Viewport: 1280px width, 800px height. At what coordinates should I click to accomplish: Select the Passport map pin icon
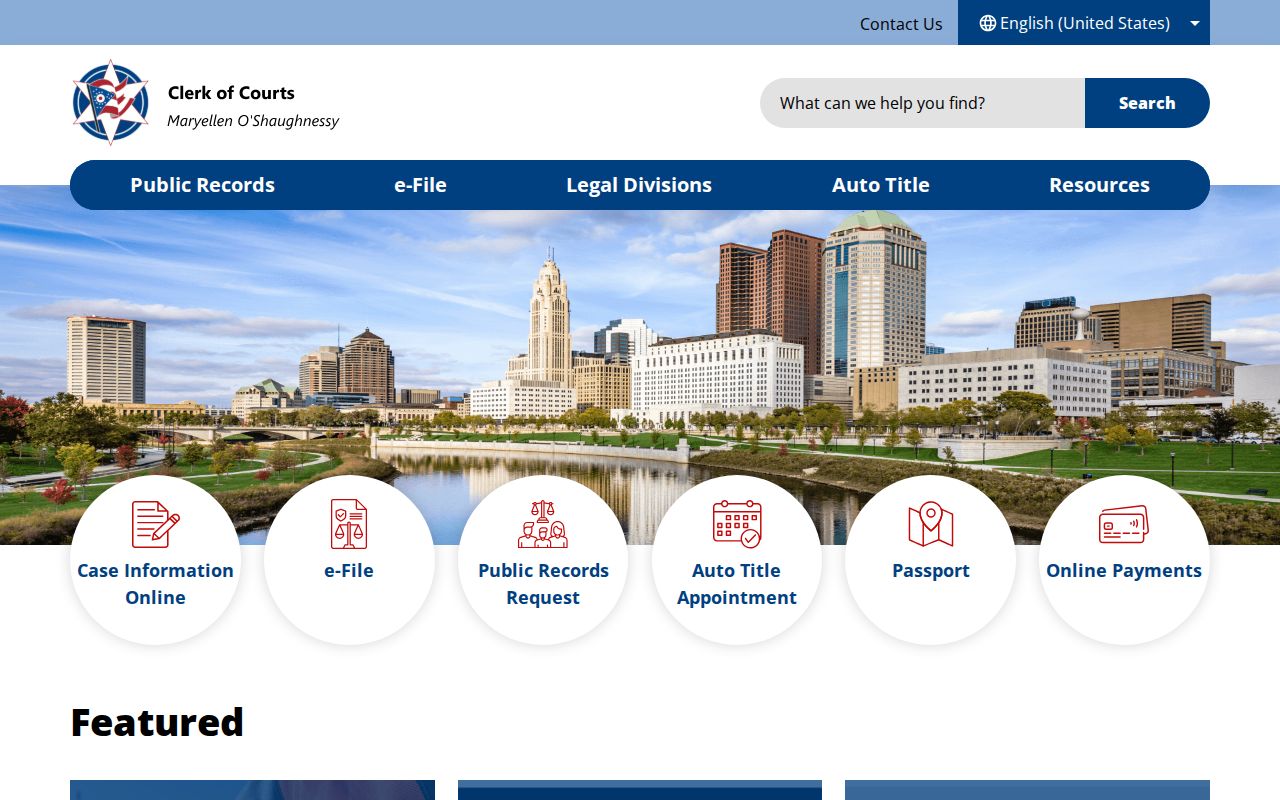931,524
